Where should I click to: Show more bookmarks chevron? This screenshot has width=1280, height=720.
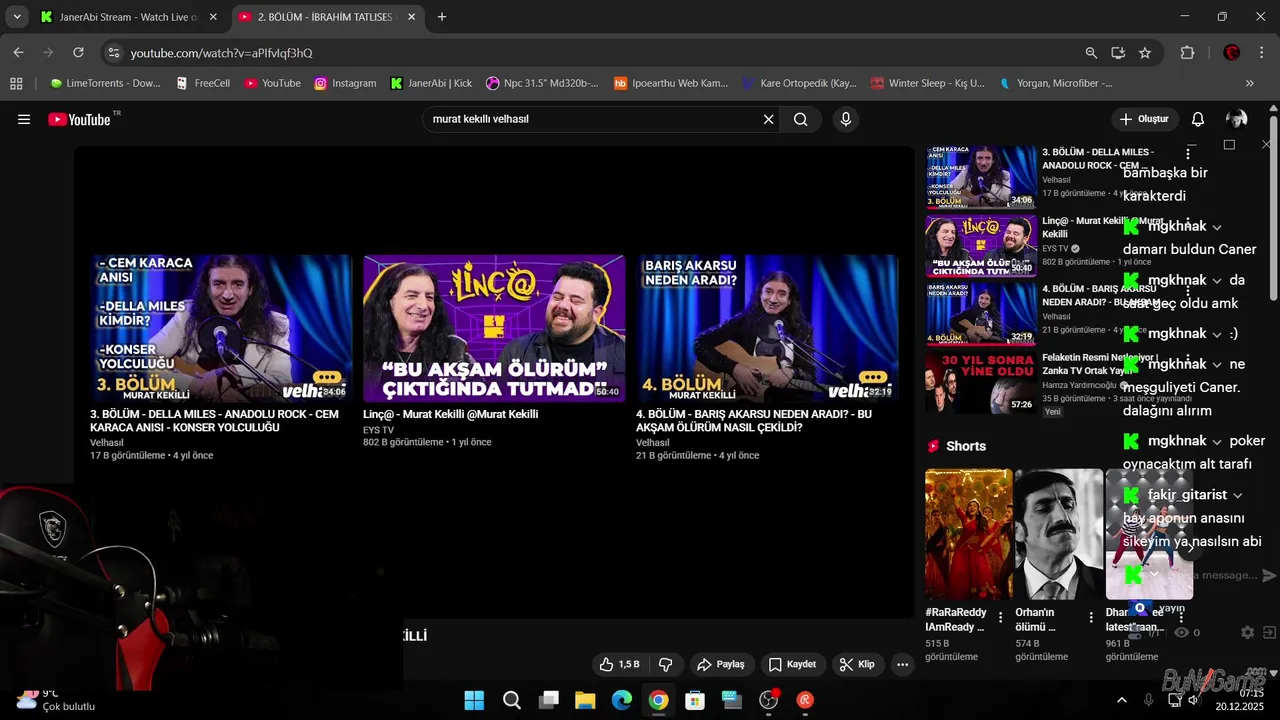point(1250,83)
